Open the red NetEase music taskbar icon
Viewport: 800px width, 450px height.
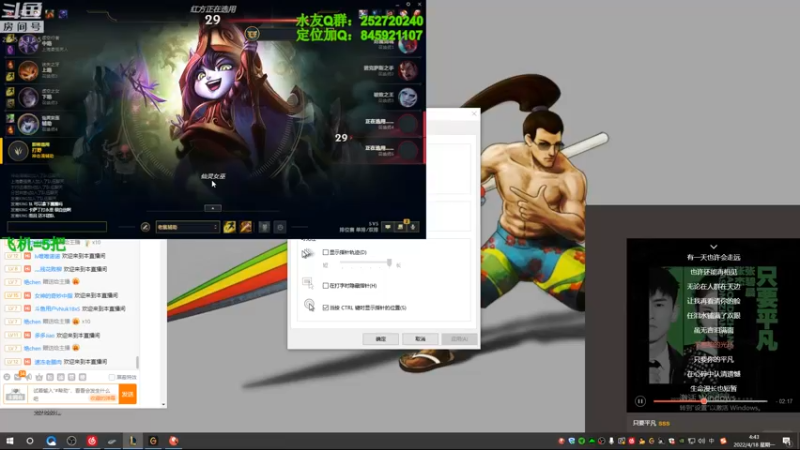tap(92, 441)
